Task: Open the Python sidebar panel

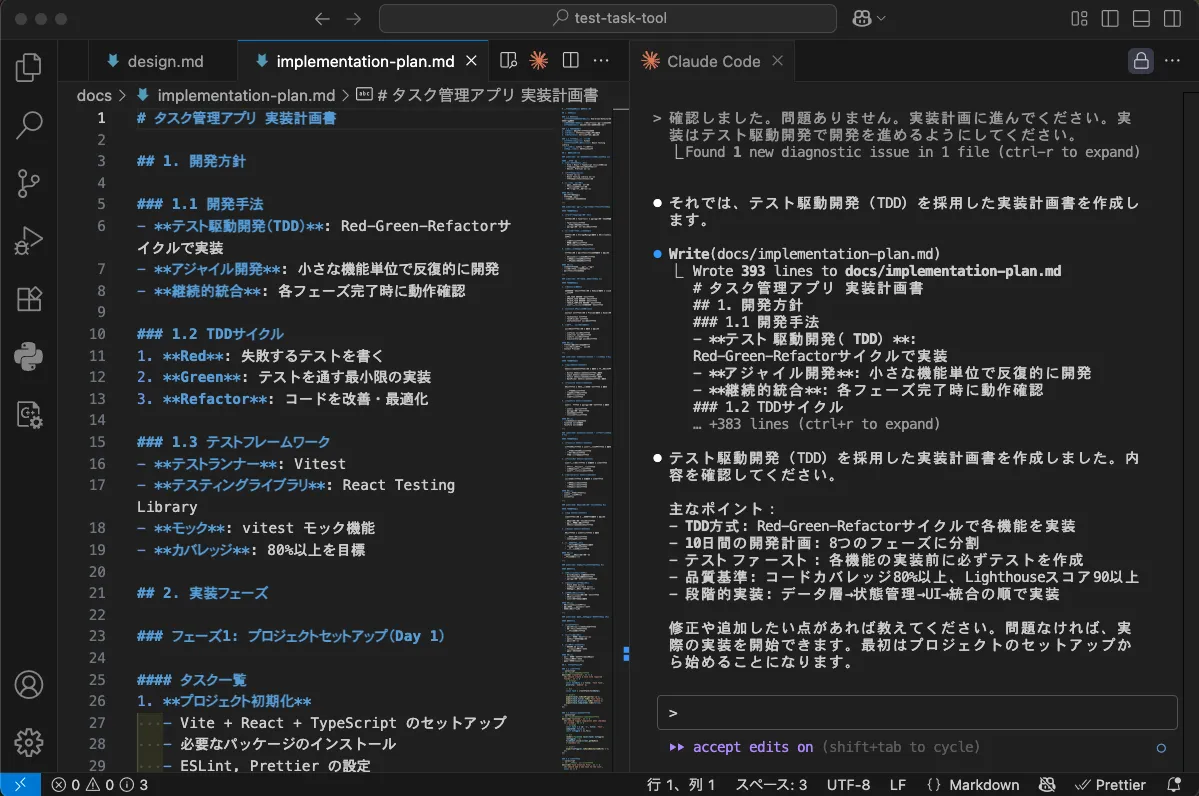Action: point(29,355)
